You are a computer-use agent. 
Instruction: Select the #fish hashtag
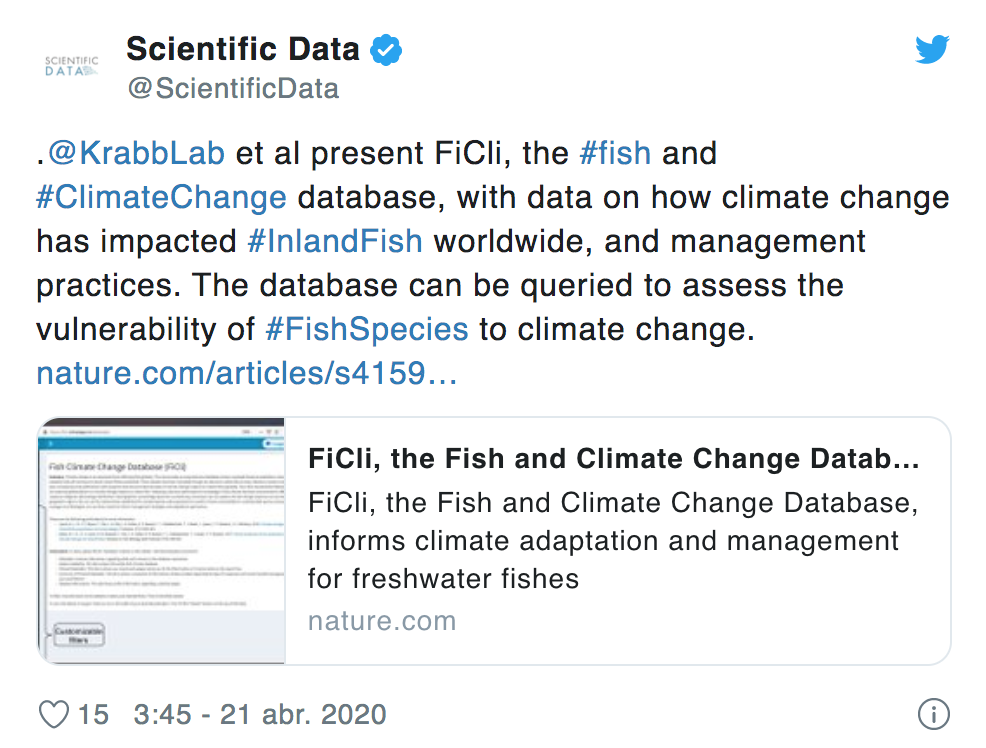[x=615, y=153]
